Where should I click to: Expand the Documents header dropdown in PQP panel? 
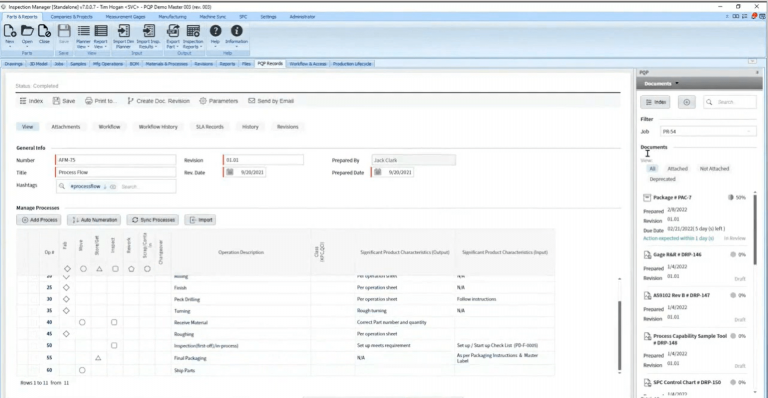click(x=677, y=84)
